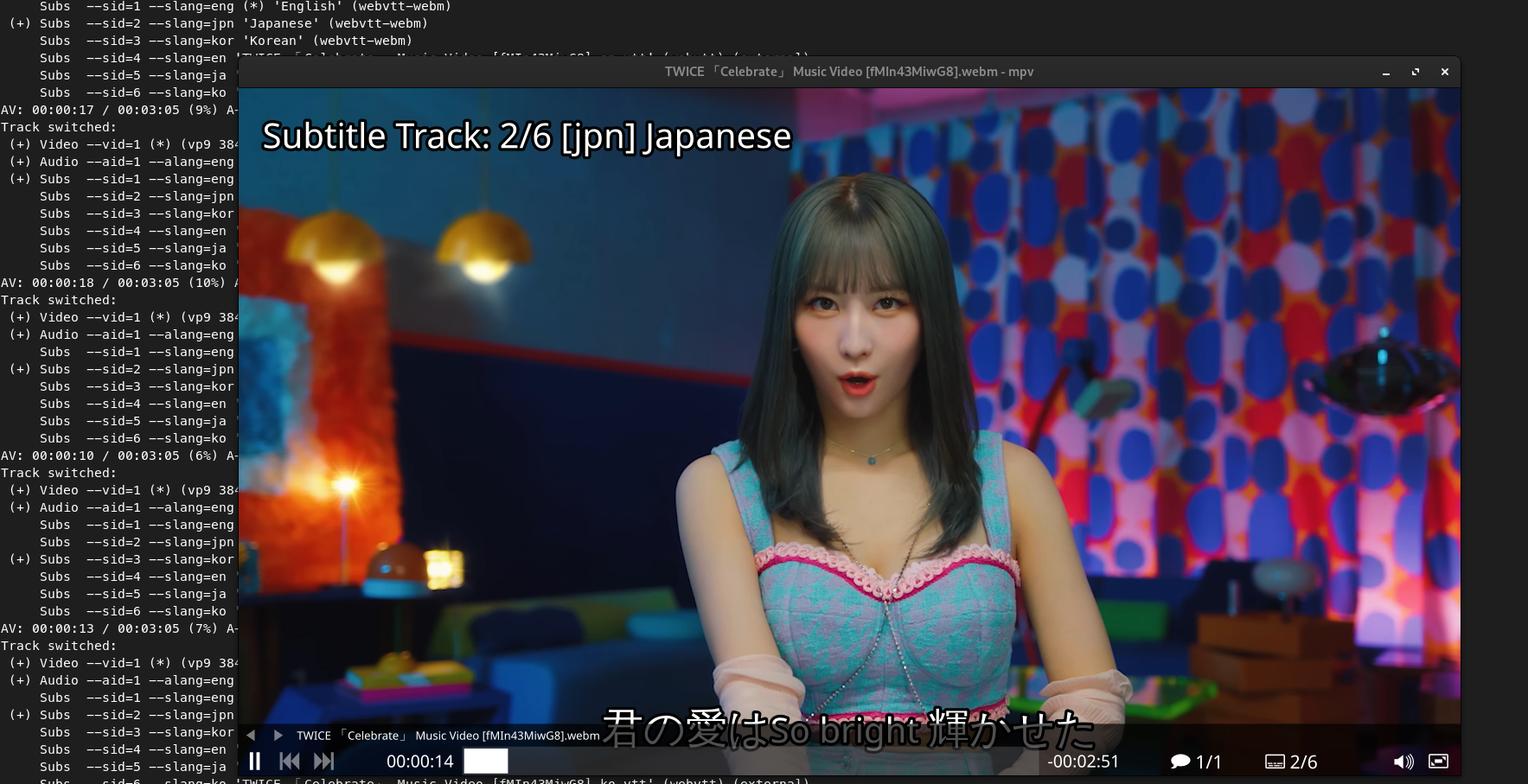Click the elapsed time 00:00:14

click(x=420, y=761)
